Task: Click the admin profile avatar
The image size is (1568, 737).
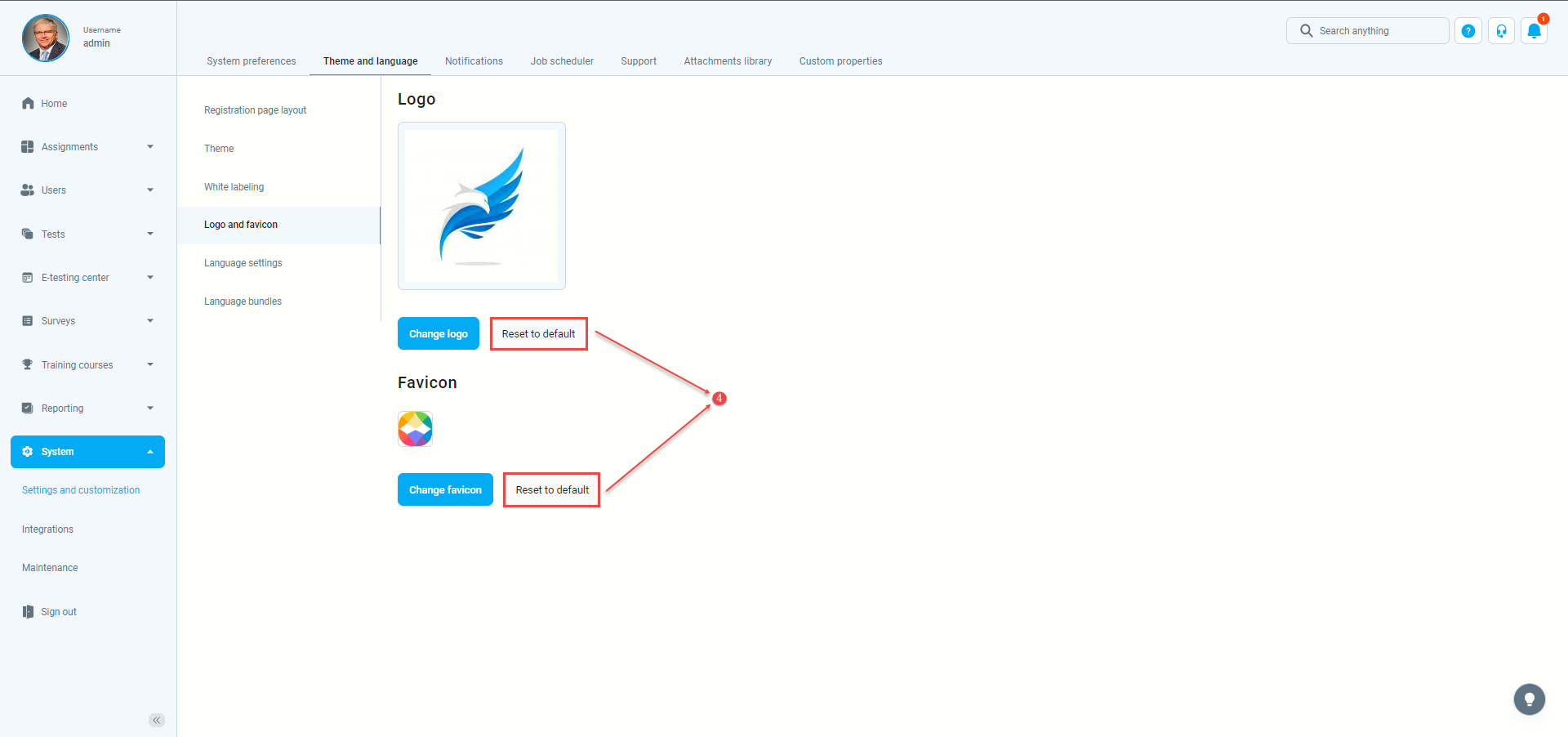Action: [x=46, y=38]
